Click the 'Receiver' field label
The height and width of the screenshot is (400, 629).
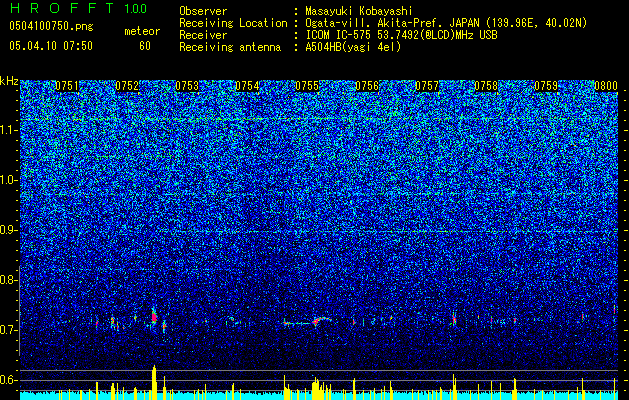tap(203, 35)
